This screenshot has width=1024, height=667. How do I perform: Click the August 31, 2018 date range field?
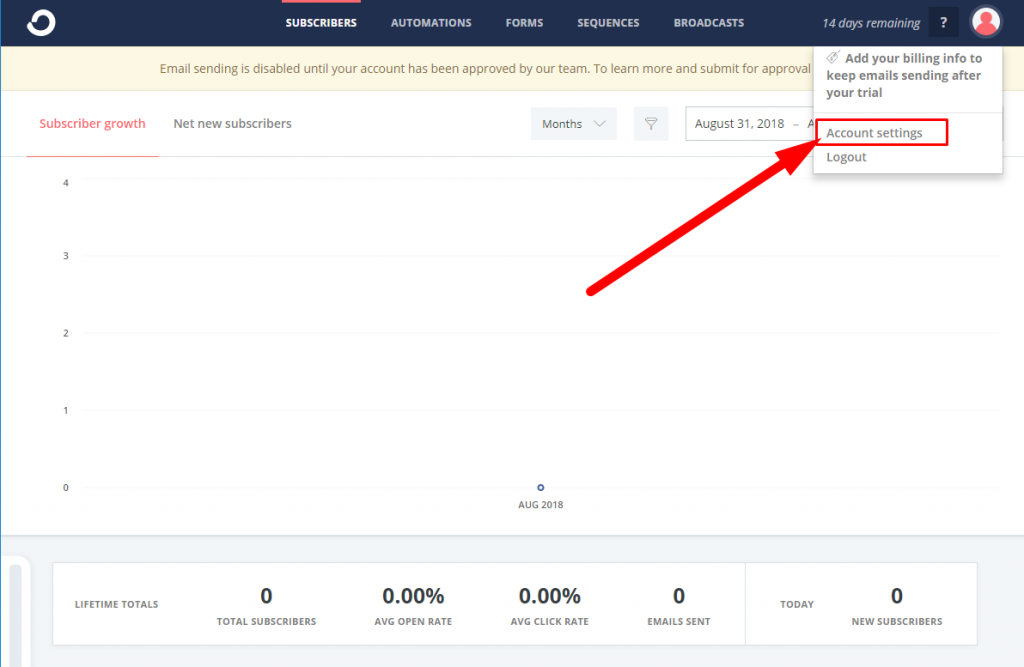[750, 123]
